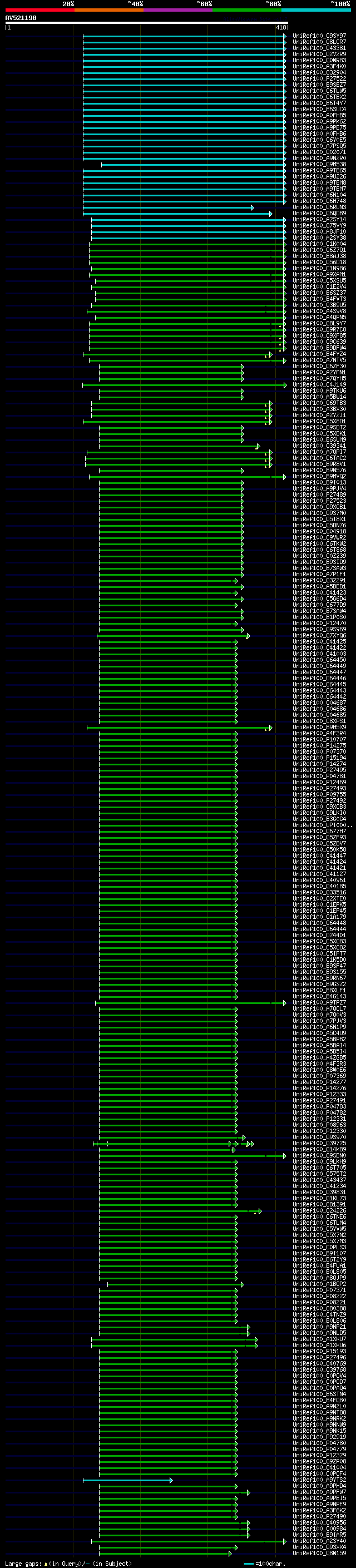Select UniRef100_B9R7C8 label
Screen dimensions: 356x1568
(319, 329)
